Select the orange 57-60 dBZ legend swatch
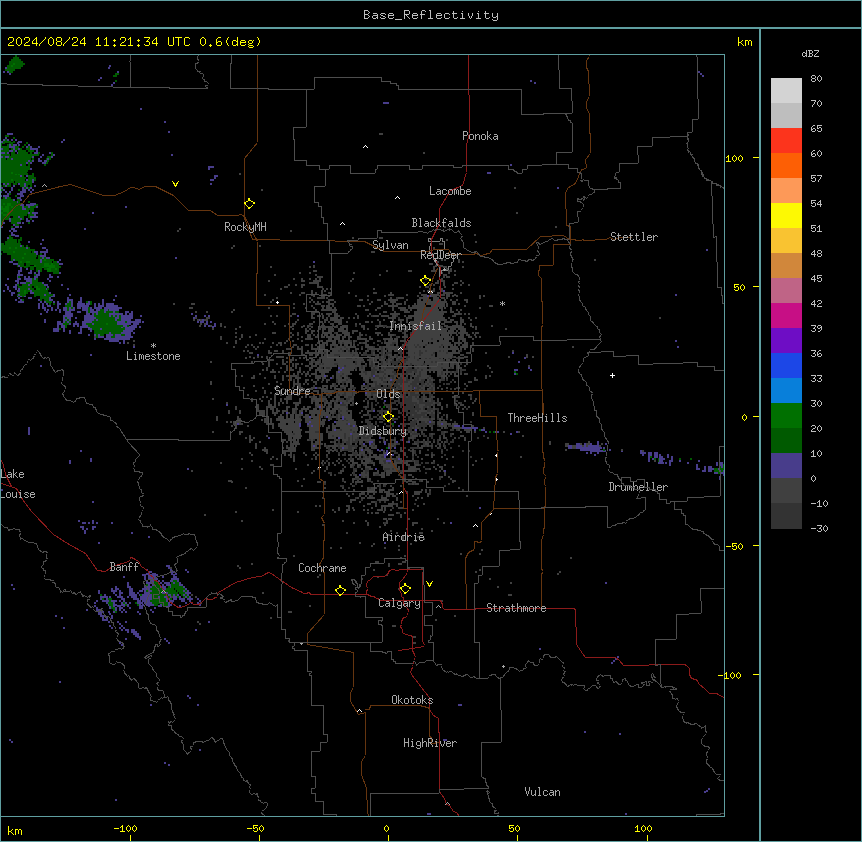Image resolution: width=862 pixels, height=842 pixels. [x=786, y=166]
